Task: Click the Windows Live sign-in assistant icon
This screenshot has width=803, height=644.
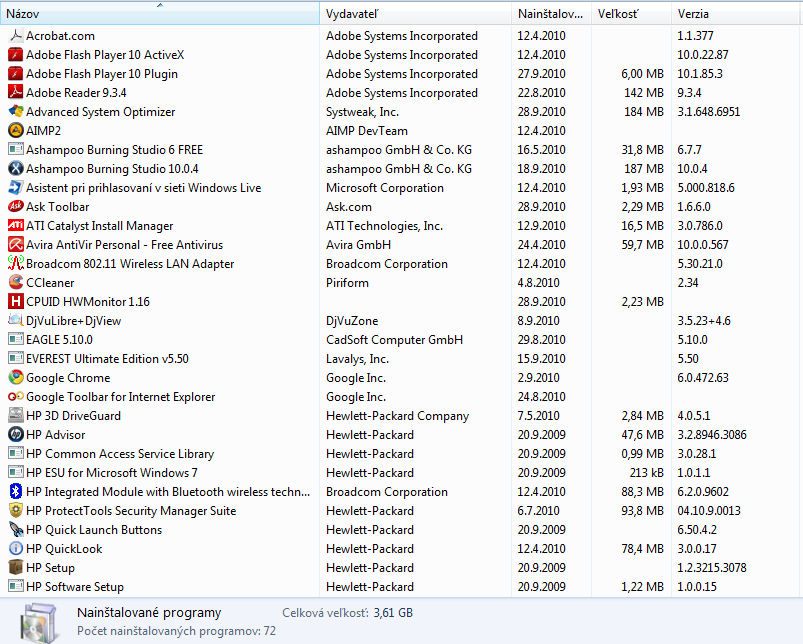Action: click(x=16, y=188)
